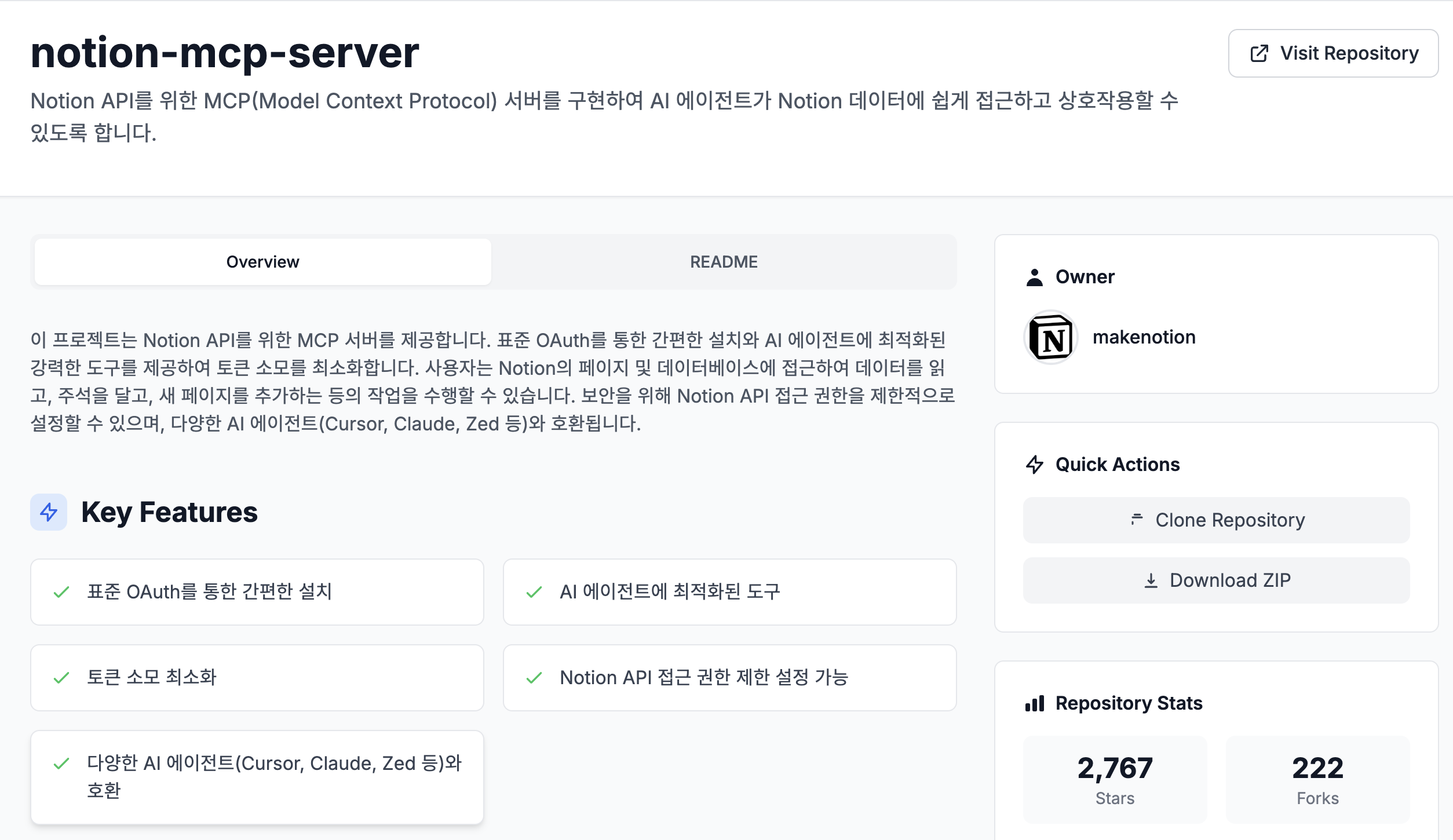Click the check icon for 표준 OAuth를 통한 간편한 설치
The width and height of the screenshot is (1453, 840).
coord(61,592)
